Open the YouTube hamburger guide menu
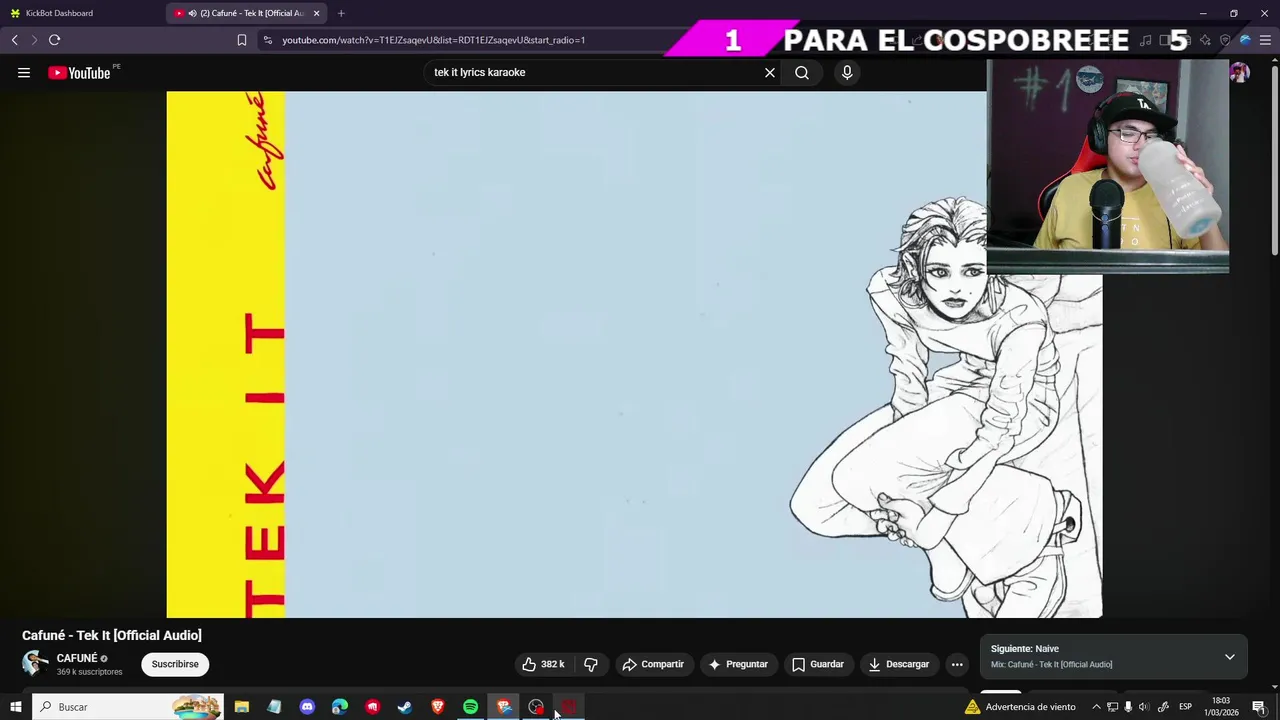Viewport: 1280px width, 720px height. tap(24, 72)
